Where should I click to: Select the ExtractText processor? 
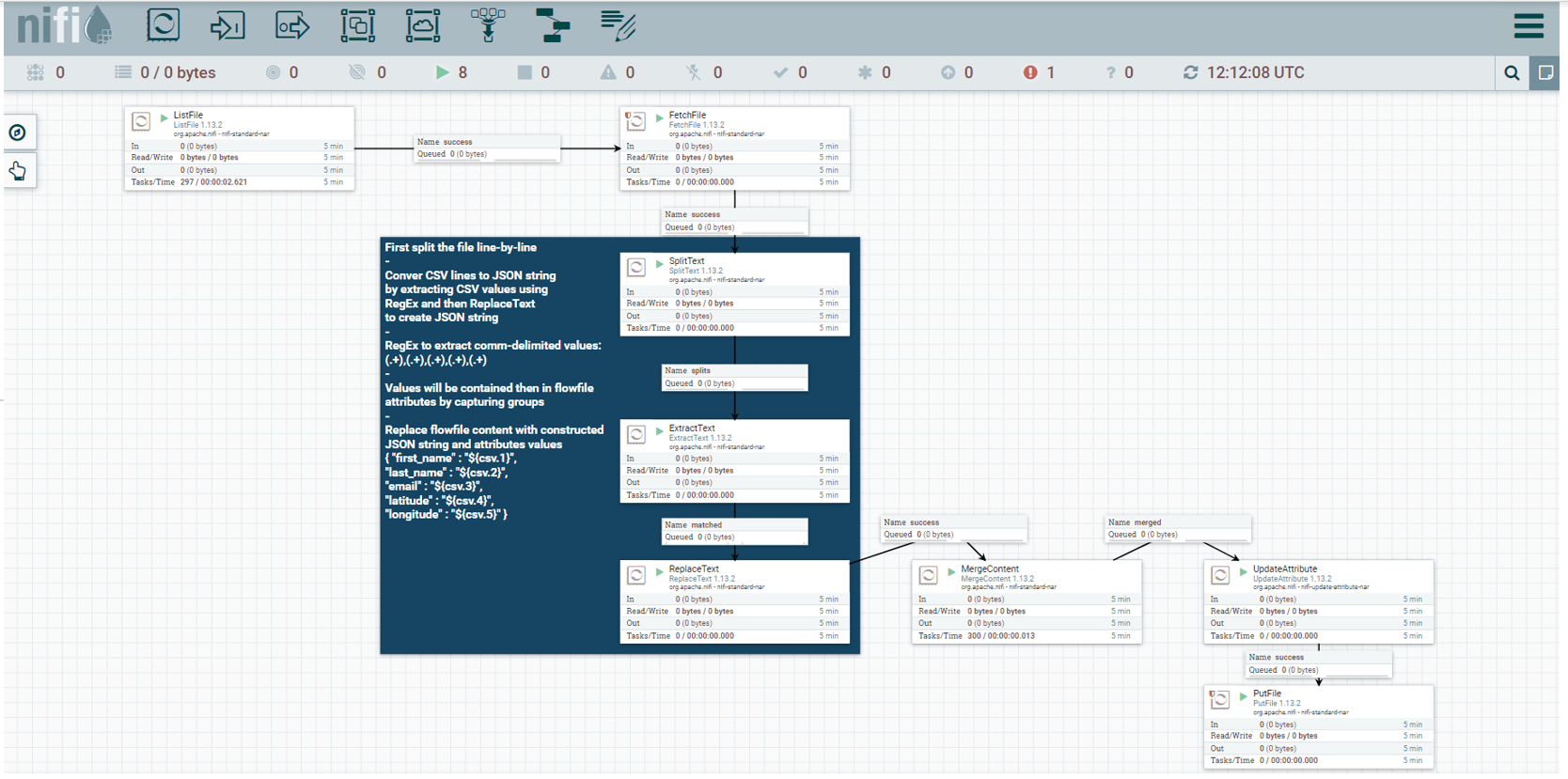point(735,461)
